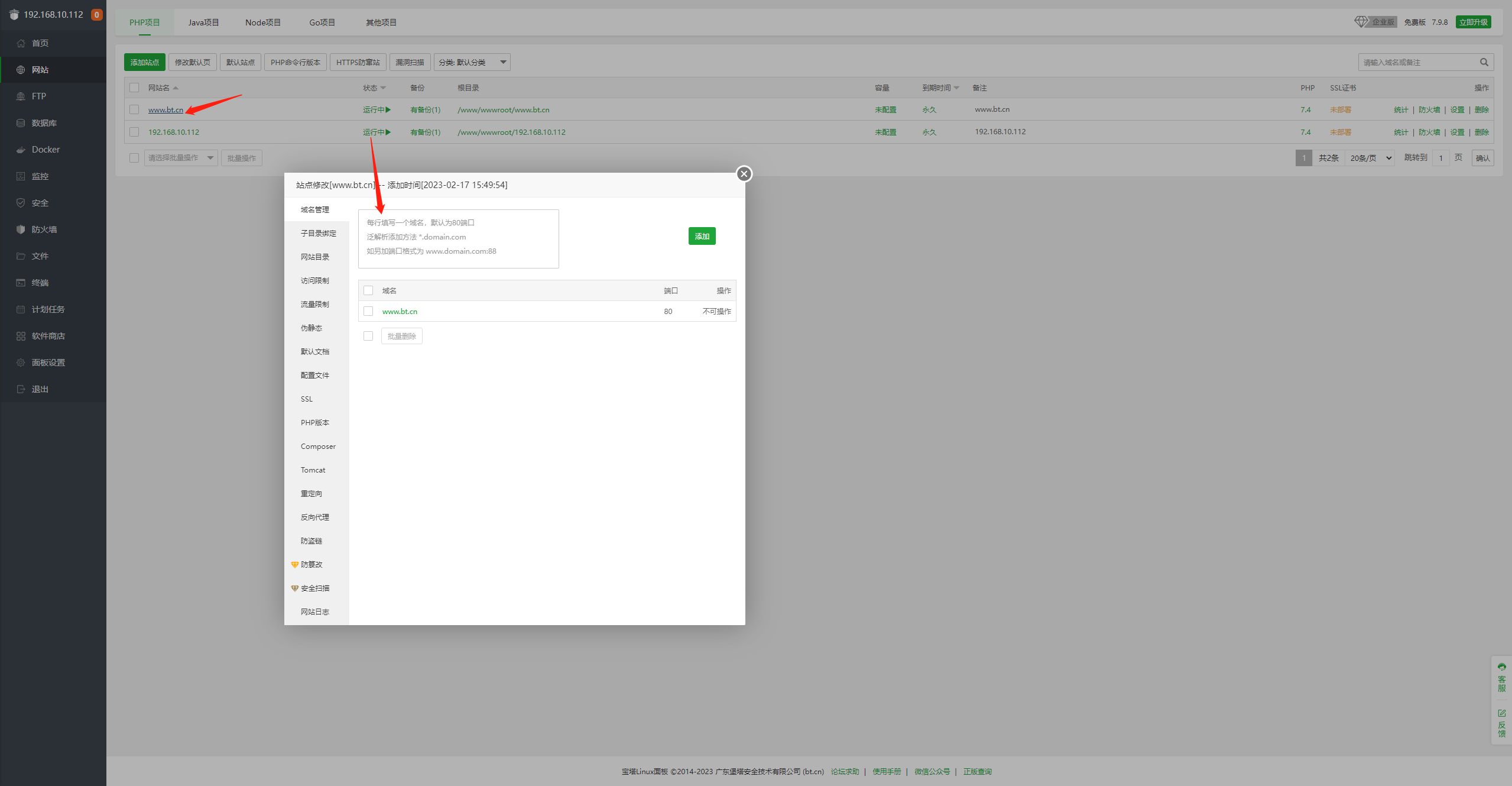The width and height of the screenshot is (1512, 786).
Task: Click the customer service headset icon
Action: [1501, 667]
